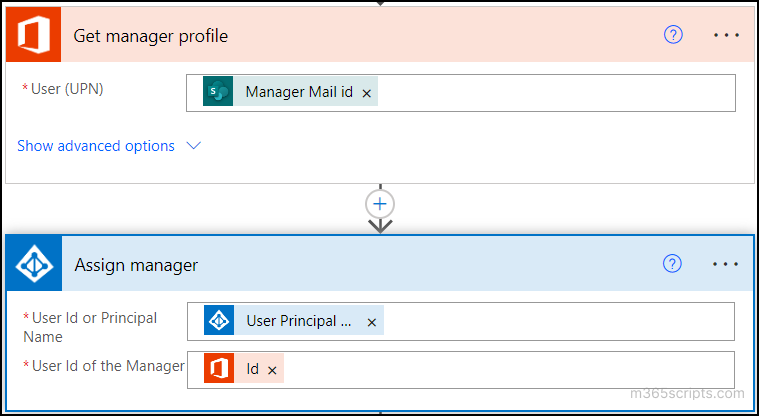
Task: Open help for Assign manager
Action: coord(672,264)
